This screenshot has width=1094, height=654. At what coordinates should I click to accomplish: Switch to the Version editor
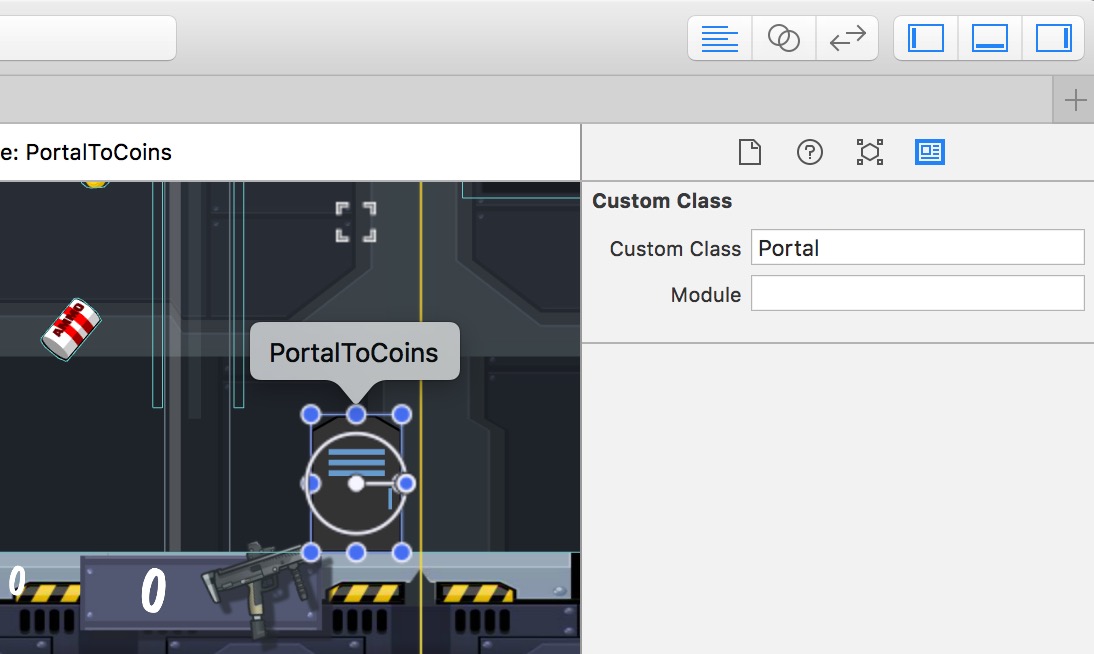click(x=847, y=38)
